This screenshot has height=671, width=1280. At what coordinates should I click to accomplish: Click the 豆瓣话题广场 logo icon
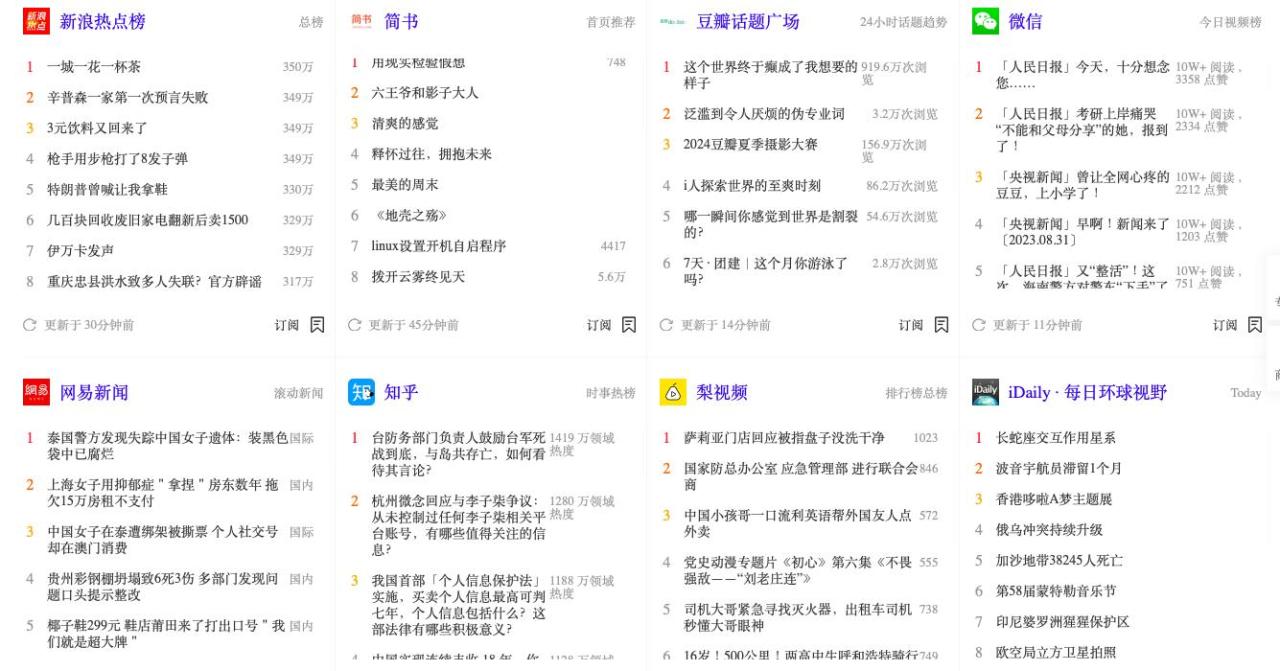[672, 21]
